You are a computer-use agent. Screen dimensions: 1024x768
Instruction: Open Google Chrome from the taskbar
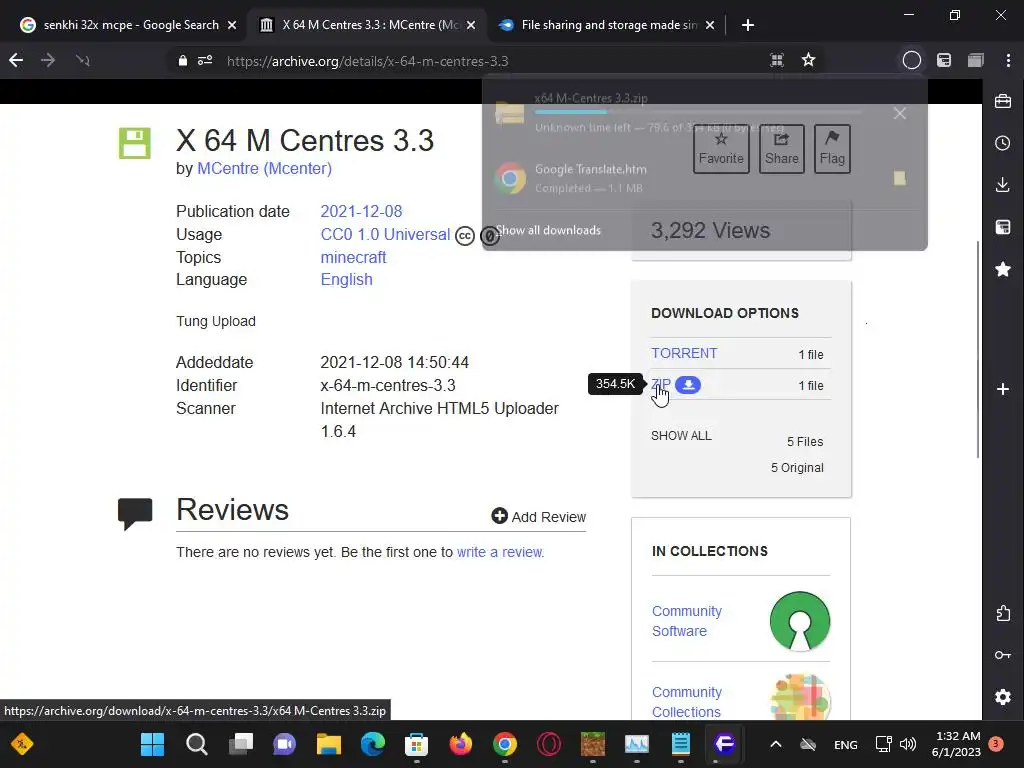505,744
